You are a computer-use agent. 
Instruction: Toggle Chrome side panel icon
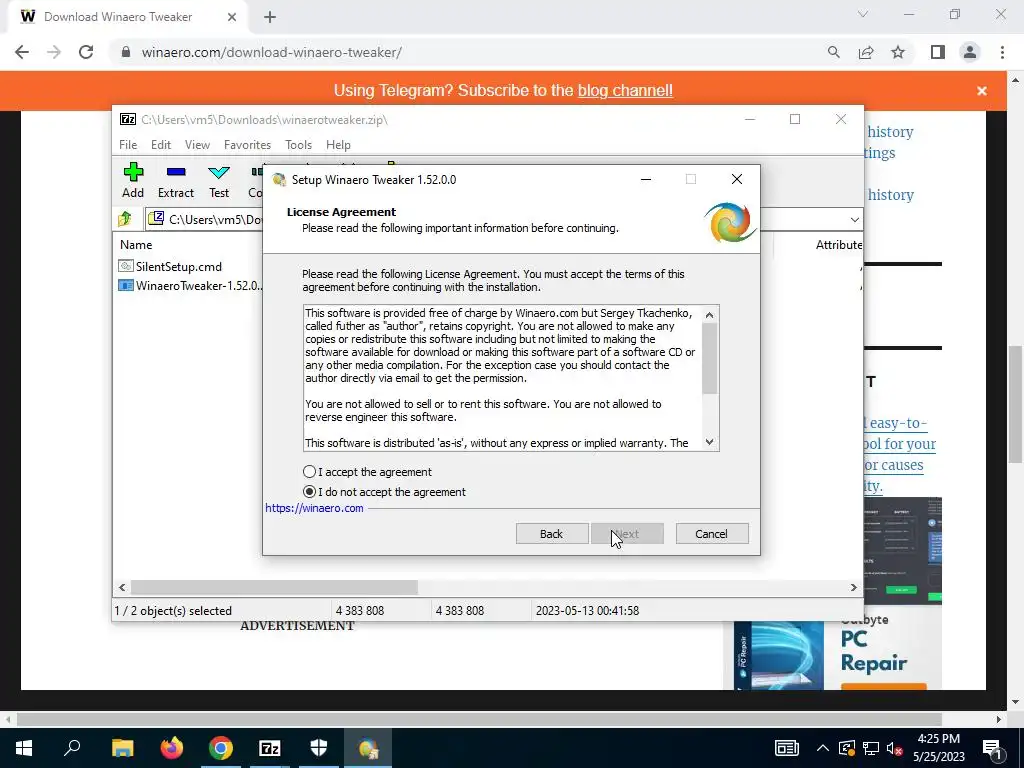938,52
